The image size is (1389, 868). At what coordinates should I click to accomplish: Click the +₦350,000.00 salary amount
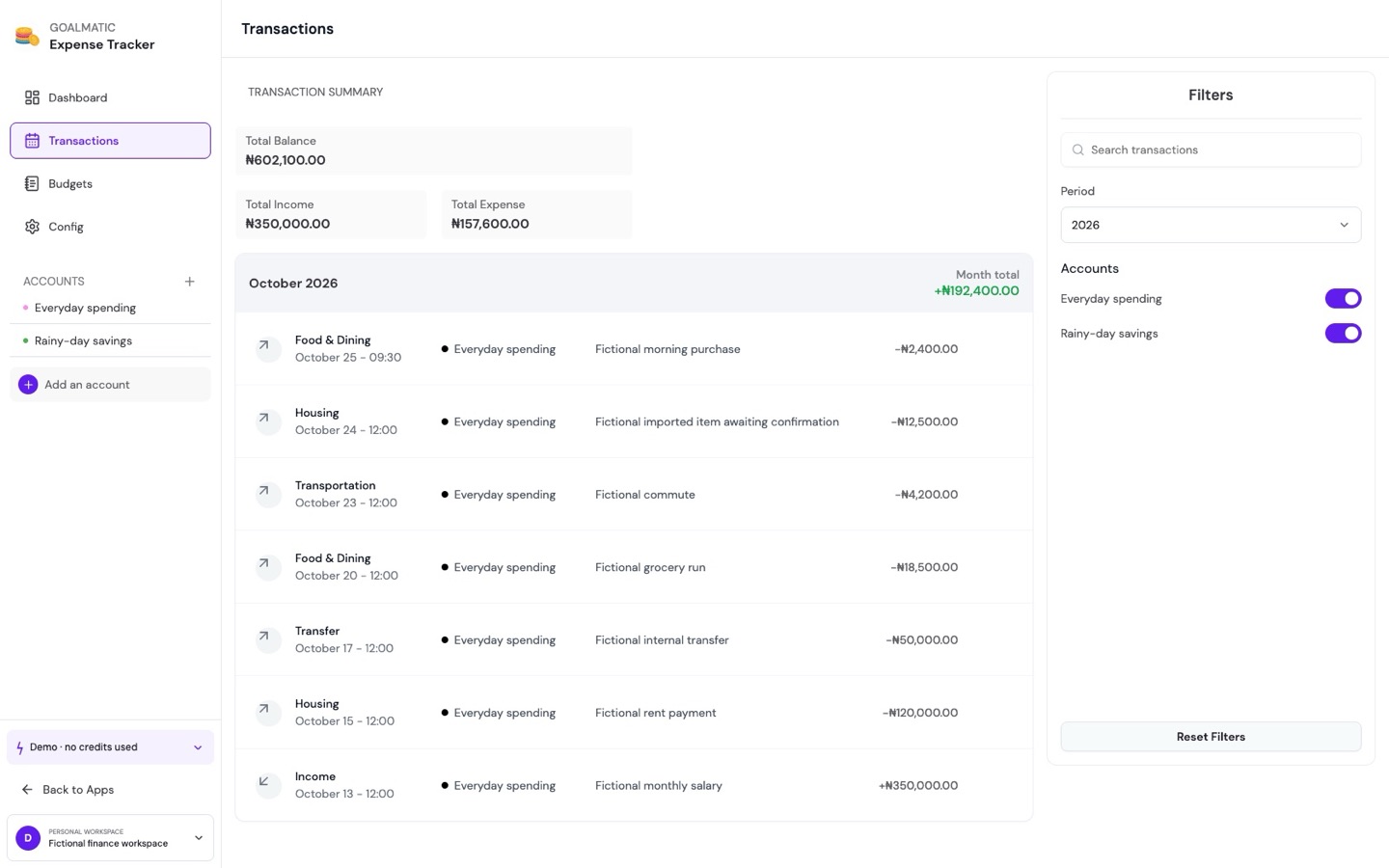pos(918,786)
